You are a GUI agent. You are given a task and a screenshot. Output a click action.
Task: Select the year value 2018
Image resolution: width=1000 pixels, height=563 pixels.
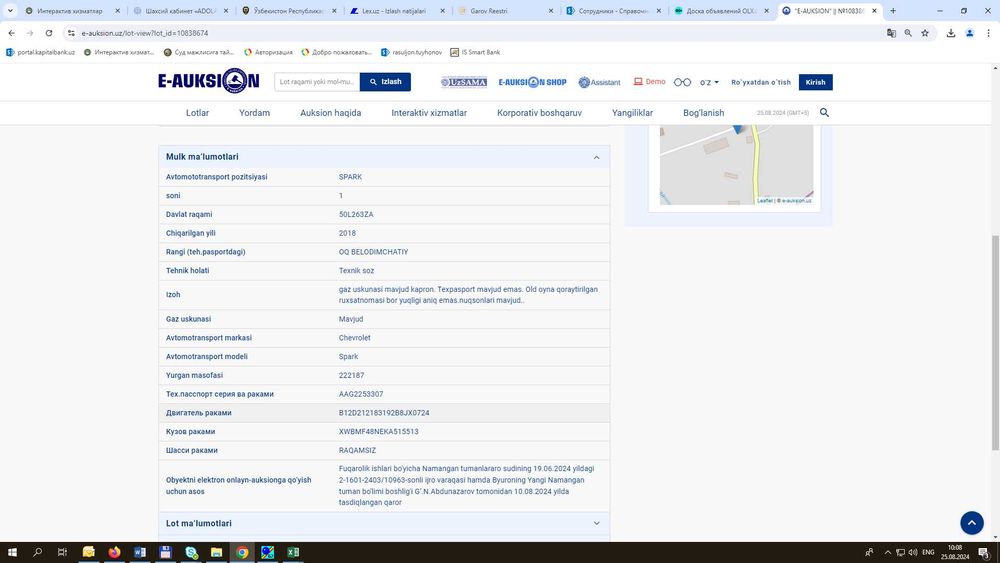347,233
